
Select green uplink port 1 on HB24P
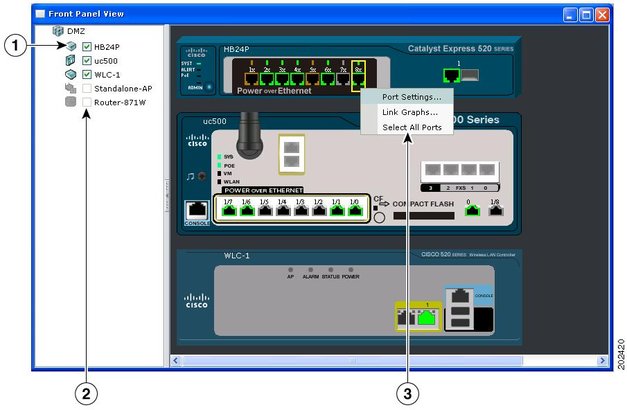(x=451, y=75)
